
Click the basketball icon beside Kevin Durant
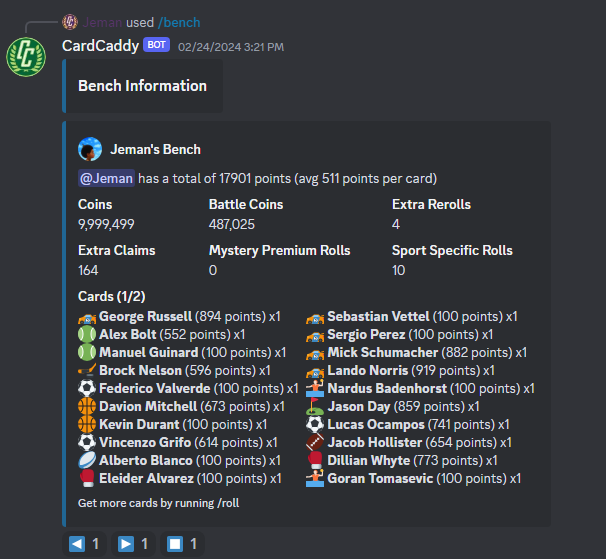point(87,425)
